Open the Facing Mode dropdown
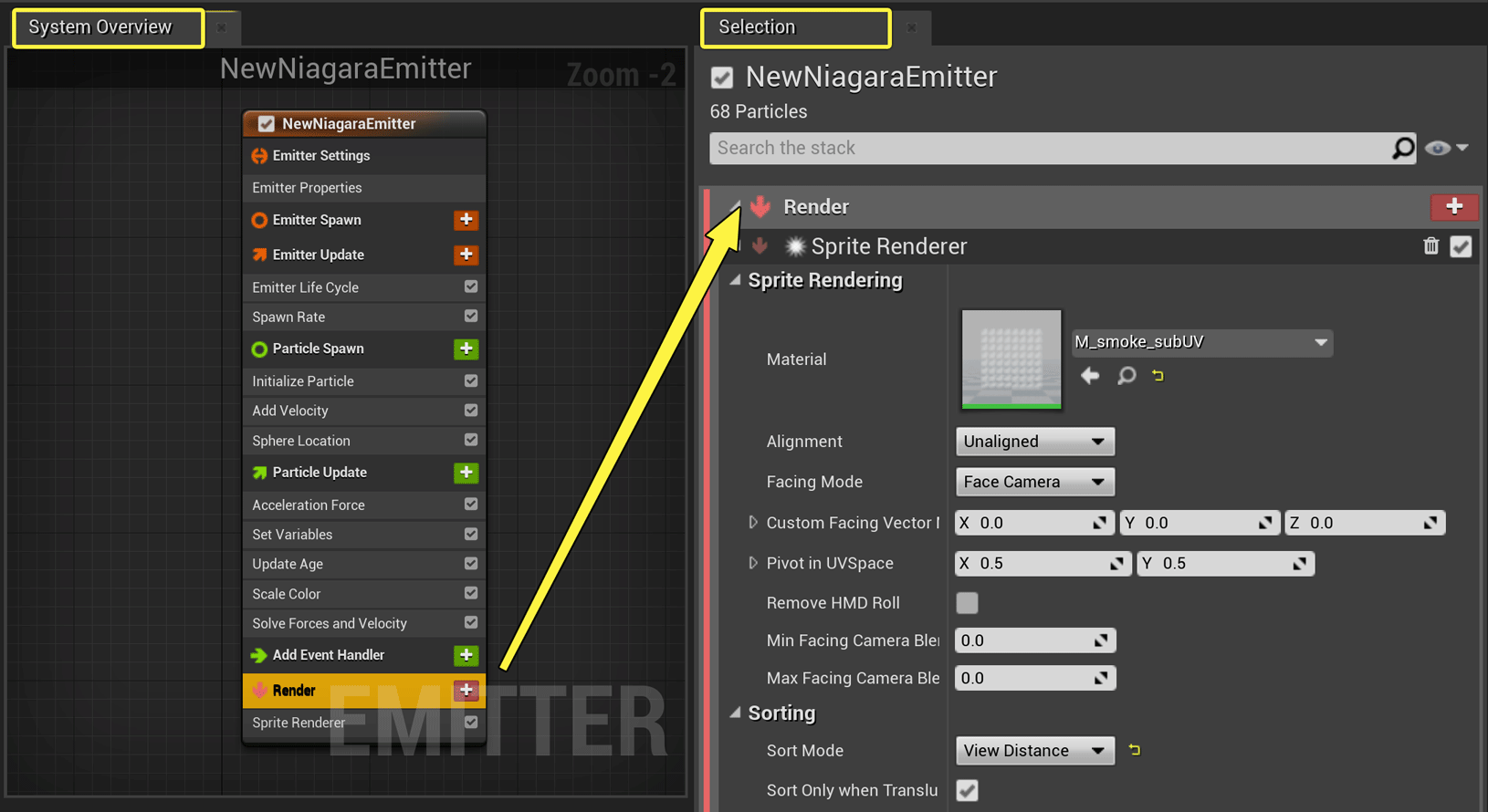Image resolution: width=1488 pixels, height=812 pixels. pos(1034,482)
